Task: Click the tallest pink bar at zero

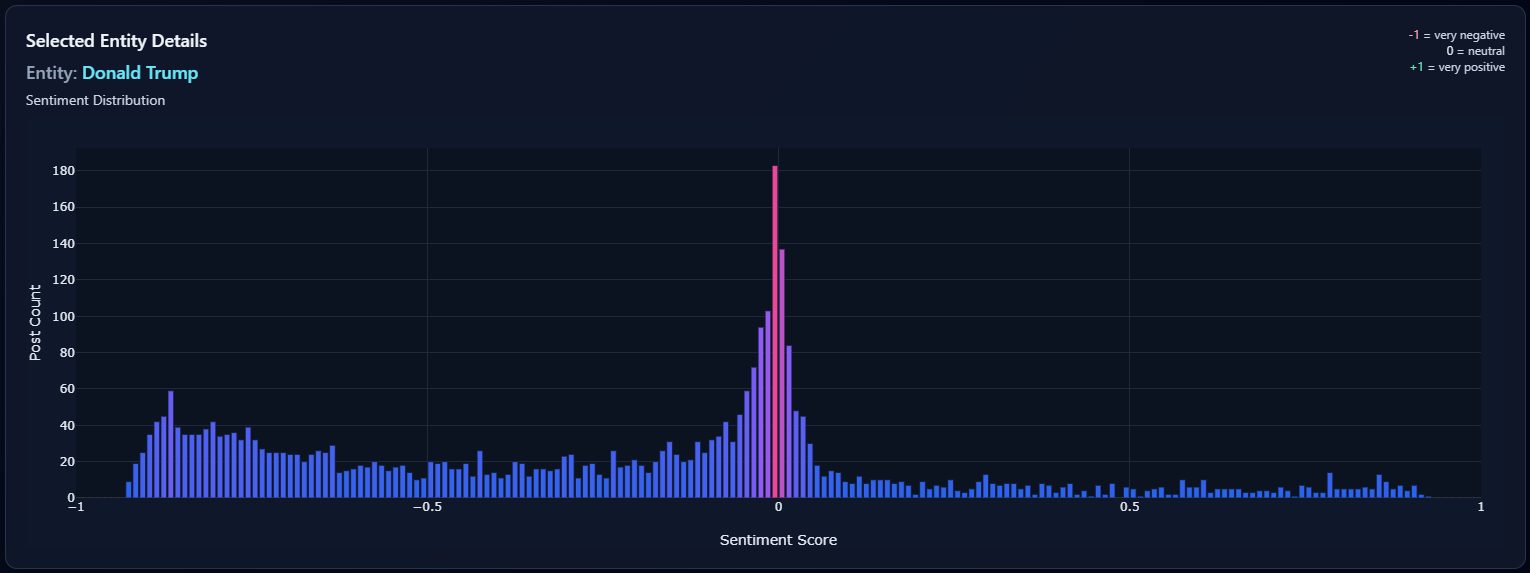Action: 775,332
